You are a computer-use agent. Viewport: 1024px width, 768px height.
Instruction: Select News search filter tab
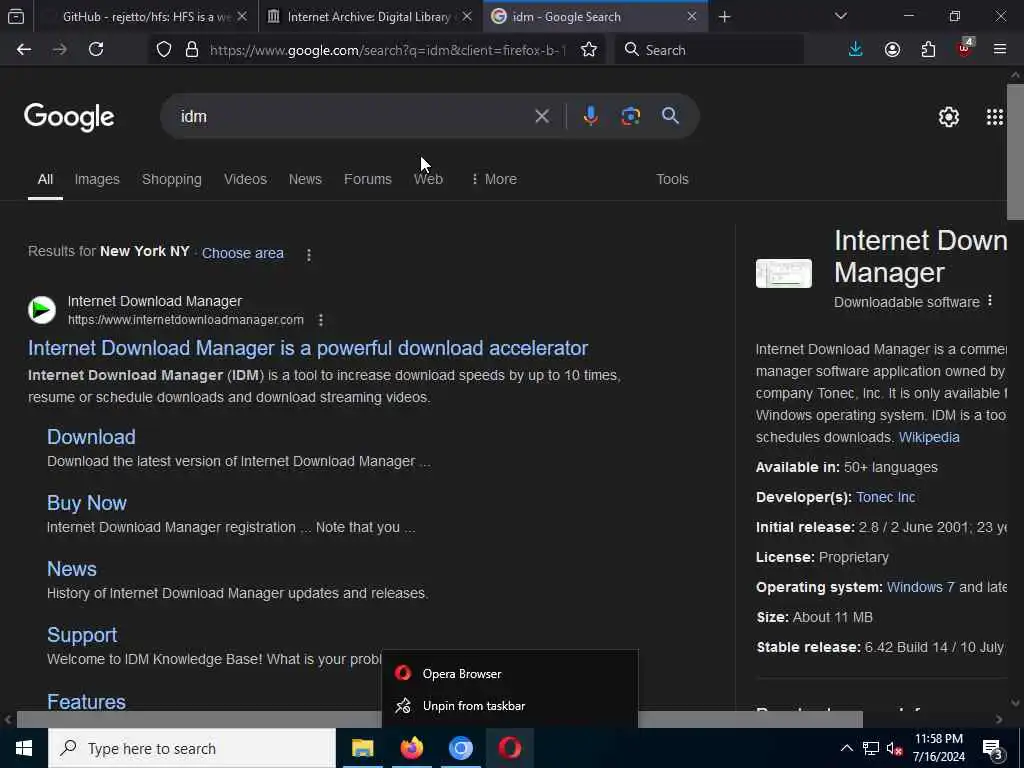coord(305,180)
